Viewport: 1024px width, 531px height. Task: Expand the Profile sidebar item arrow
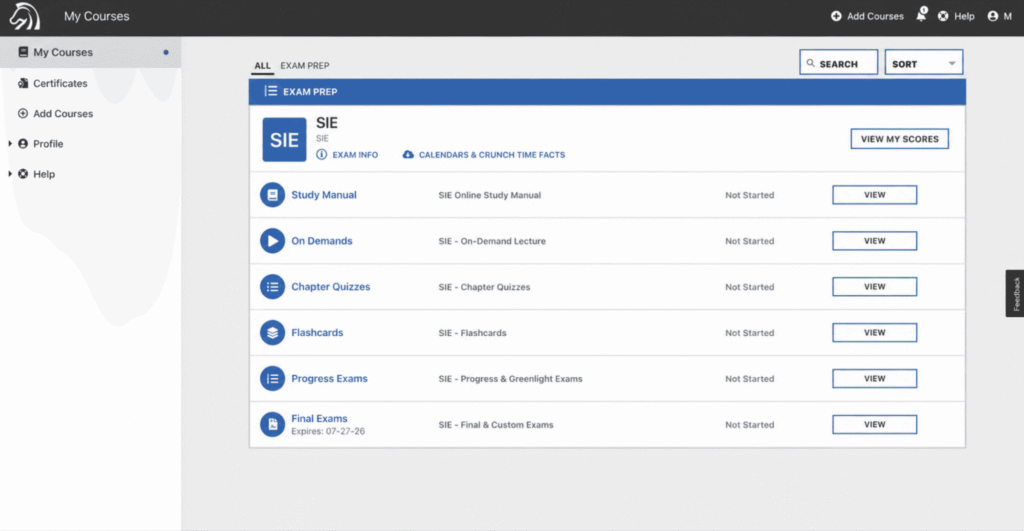(x=10, y=144)
